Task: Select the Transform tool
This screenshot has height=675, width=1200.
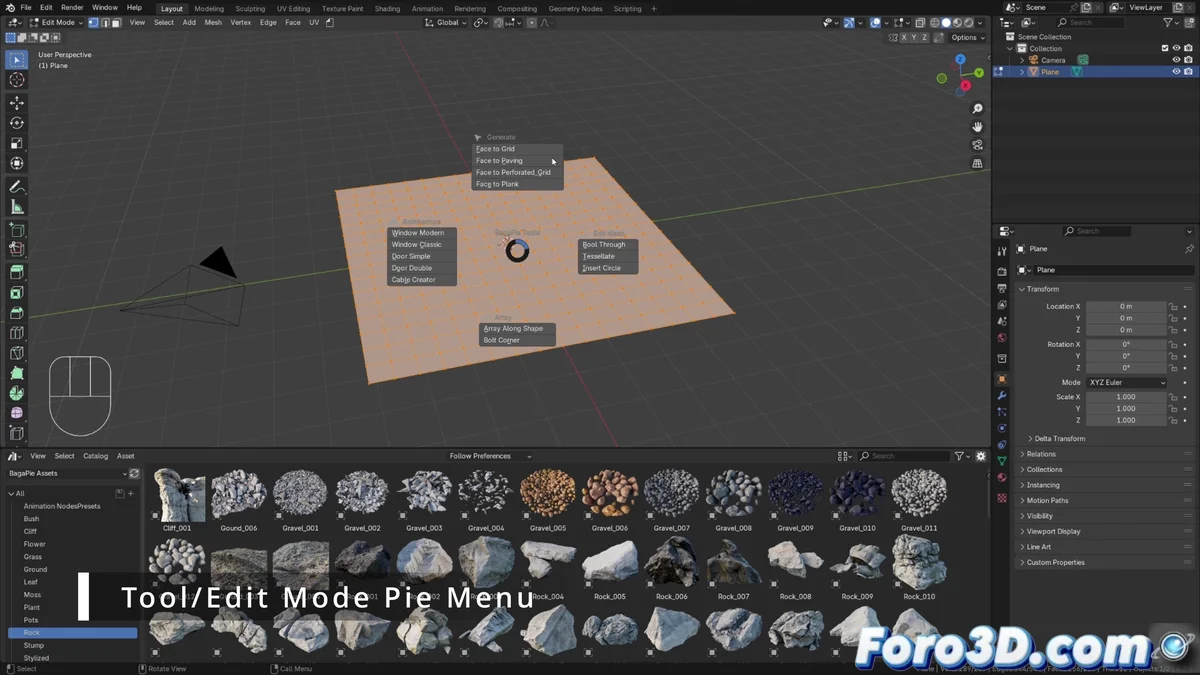Action: tap(17, 163)
